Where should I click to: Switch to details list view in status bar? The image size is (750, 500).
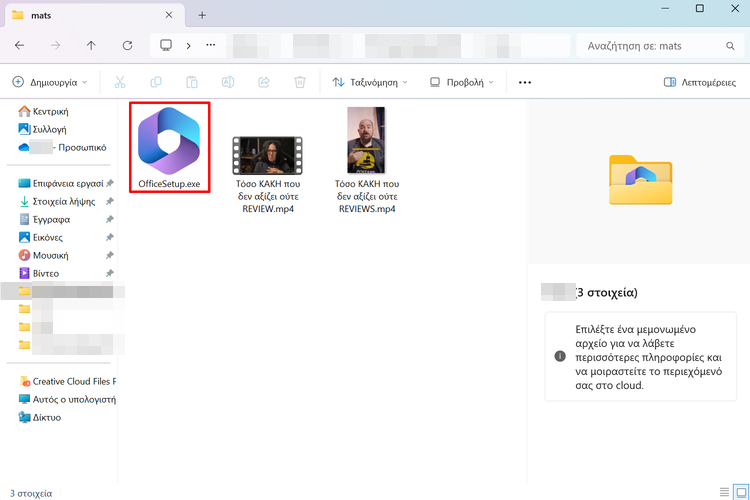click(724, 492)
